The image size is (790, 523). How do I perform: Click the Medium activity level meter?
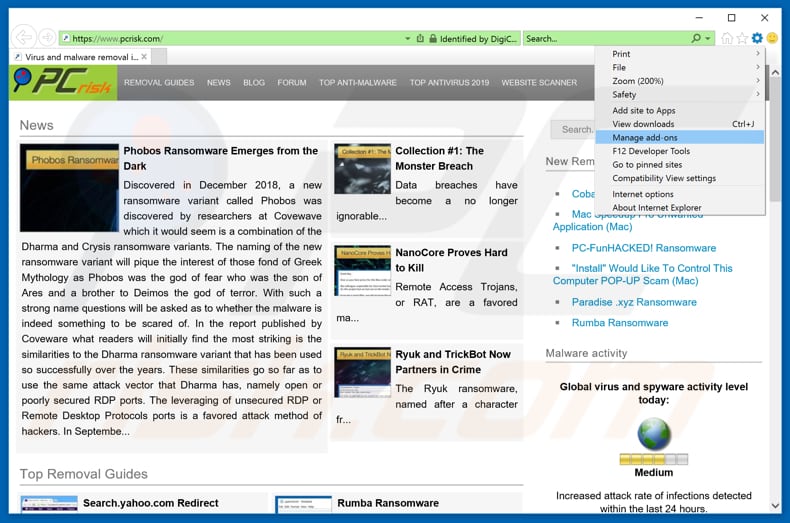(x=653, y=459)
